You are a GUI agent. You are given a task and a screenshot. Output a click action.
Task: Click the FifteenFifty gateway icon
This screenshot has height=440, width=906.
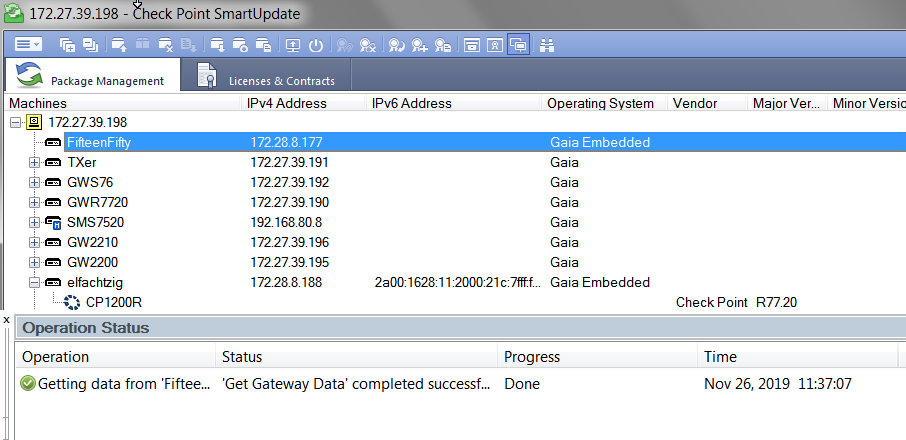pyautogui.click(x=53, y=143)
